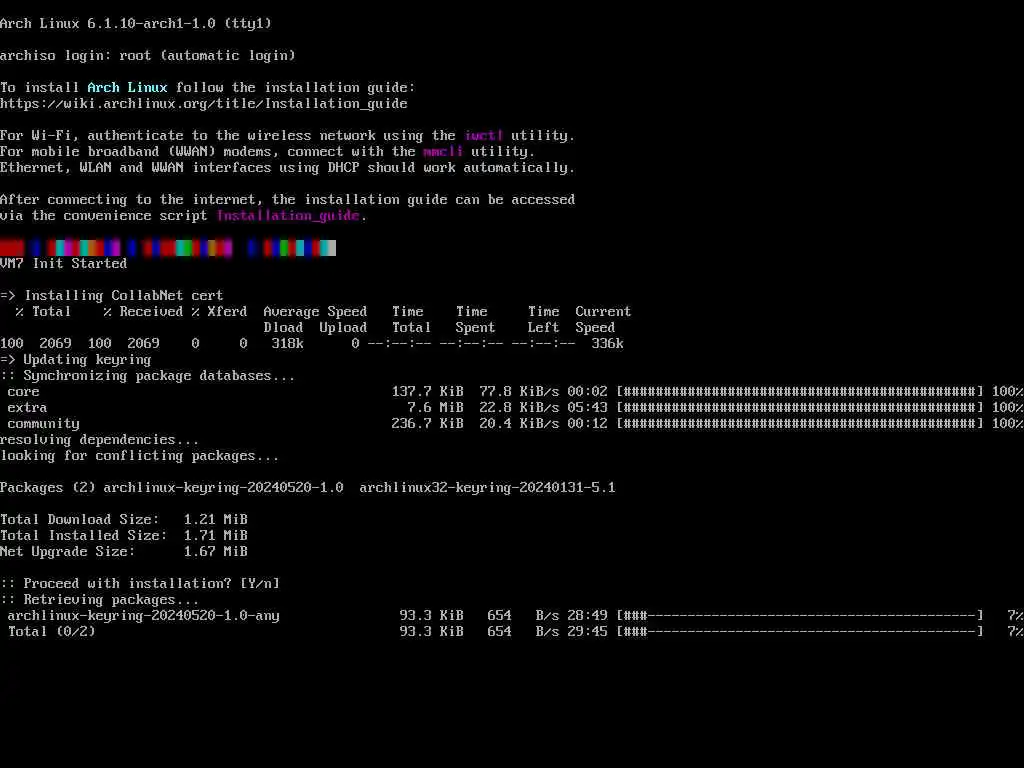The width and height of the screenshot is (1024, 768).
Task: Click the '29:45' total time estimate
Action: tap(587, 632)
